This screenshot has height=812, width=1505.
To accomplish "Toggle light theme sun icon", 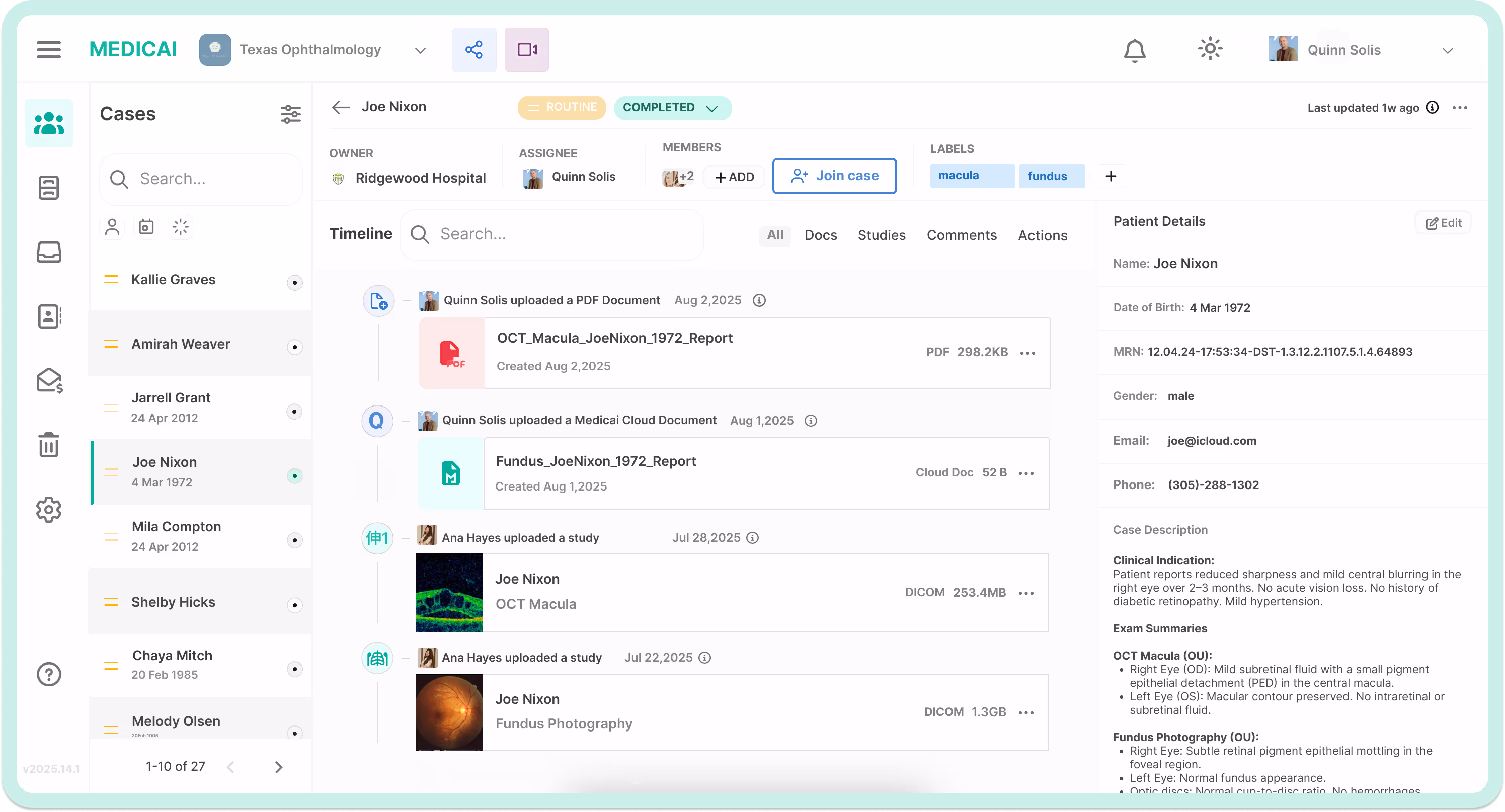I will (x=1209, y=49).
